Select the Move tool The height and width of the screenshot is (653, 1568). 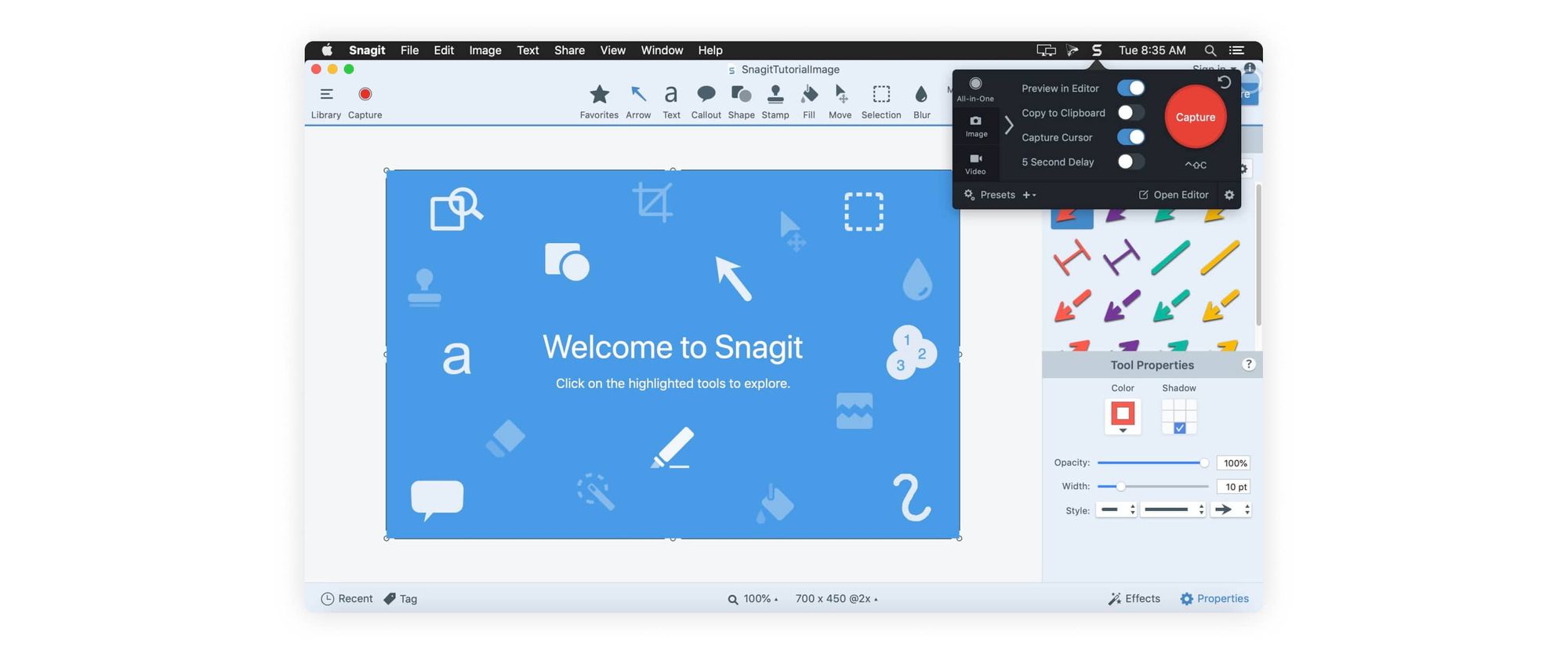[840, 103]
